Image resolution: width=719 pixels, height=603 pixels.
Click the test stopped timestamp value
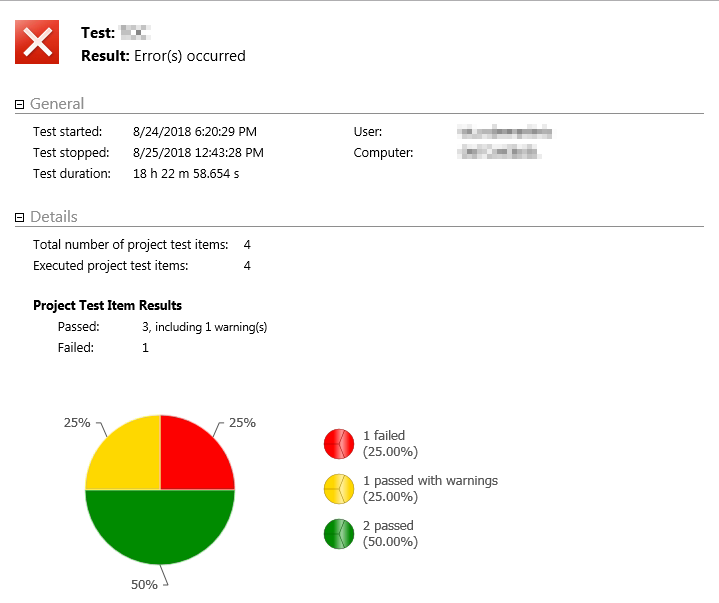coord(197,153)
